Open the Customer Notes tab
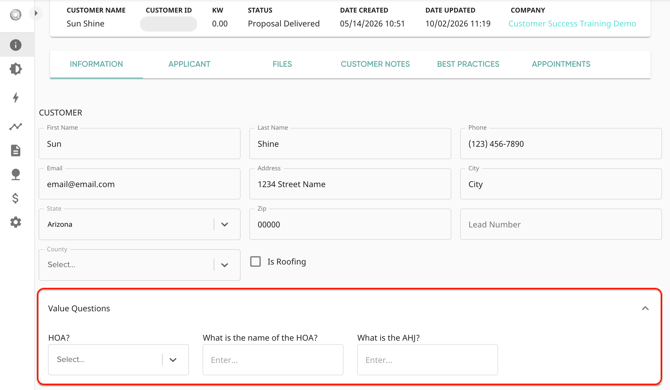Screen dimensions: 670x390 coord(375,64)
